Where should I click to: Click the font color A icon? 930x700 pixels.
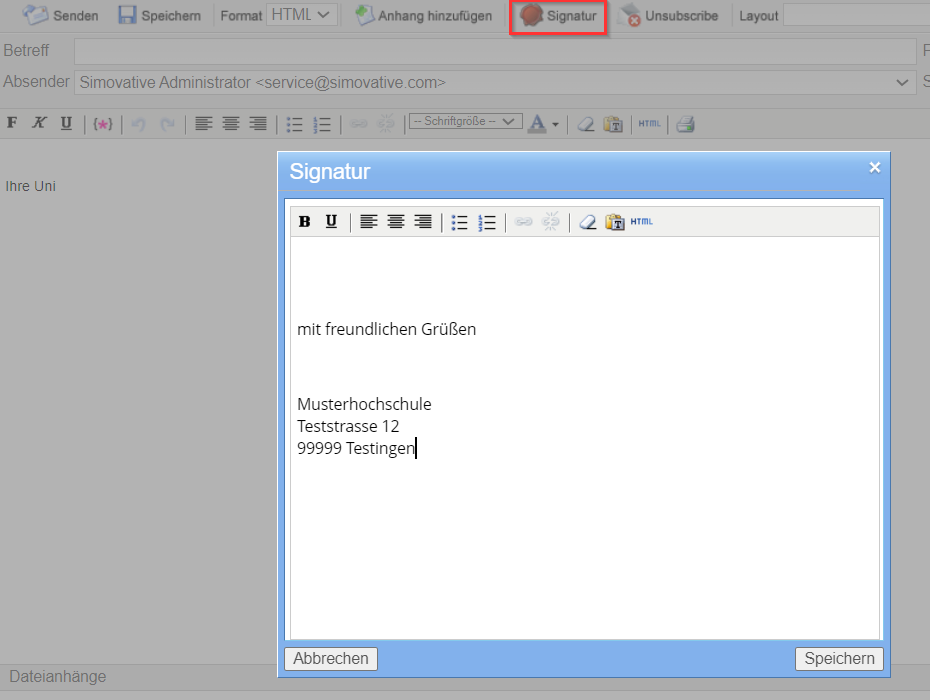pos(537,123)
